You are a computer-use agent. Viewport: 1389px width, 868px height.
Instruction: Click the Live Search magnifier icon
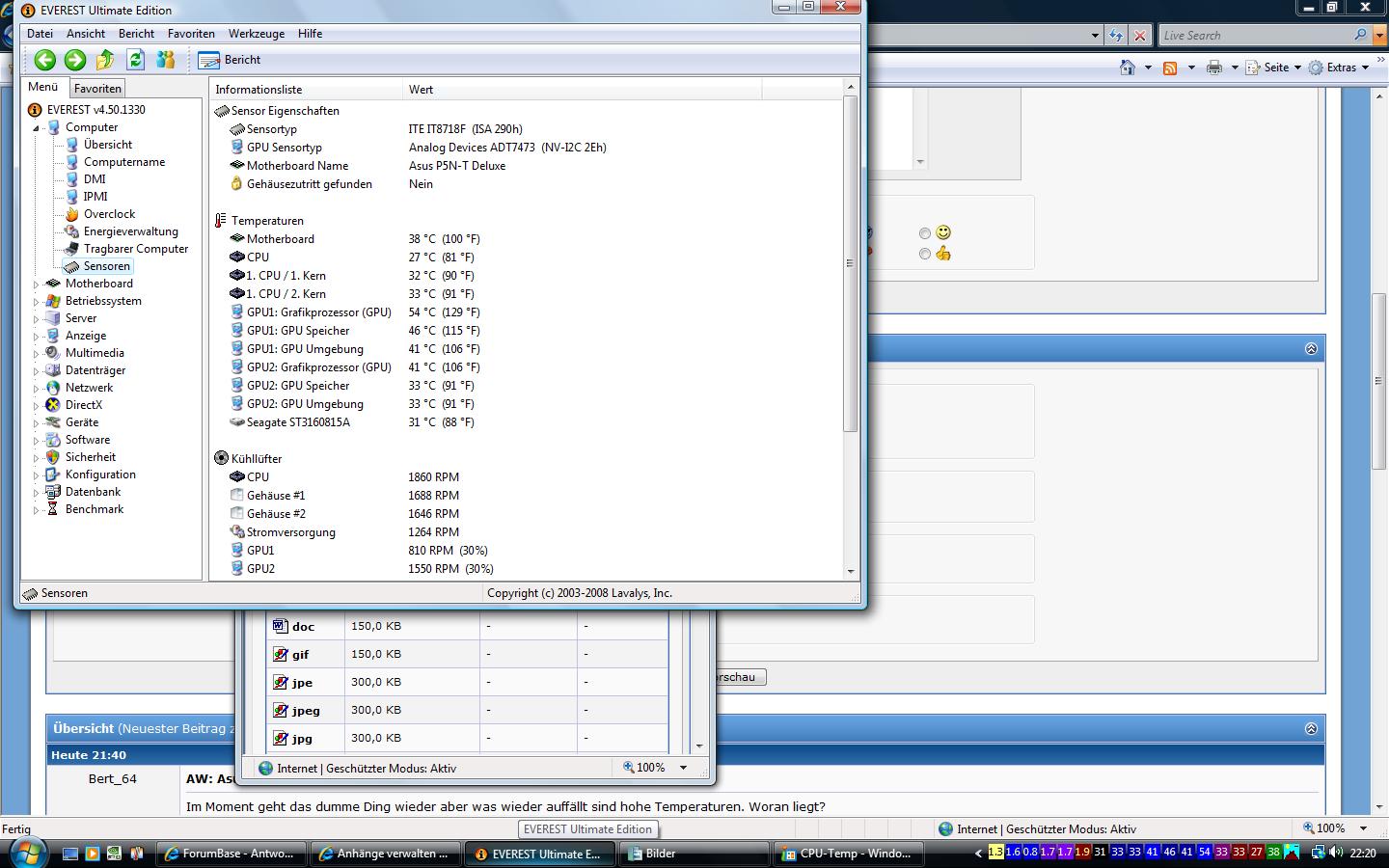(x=1360, y=35)
